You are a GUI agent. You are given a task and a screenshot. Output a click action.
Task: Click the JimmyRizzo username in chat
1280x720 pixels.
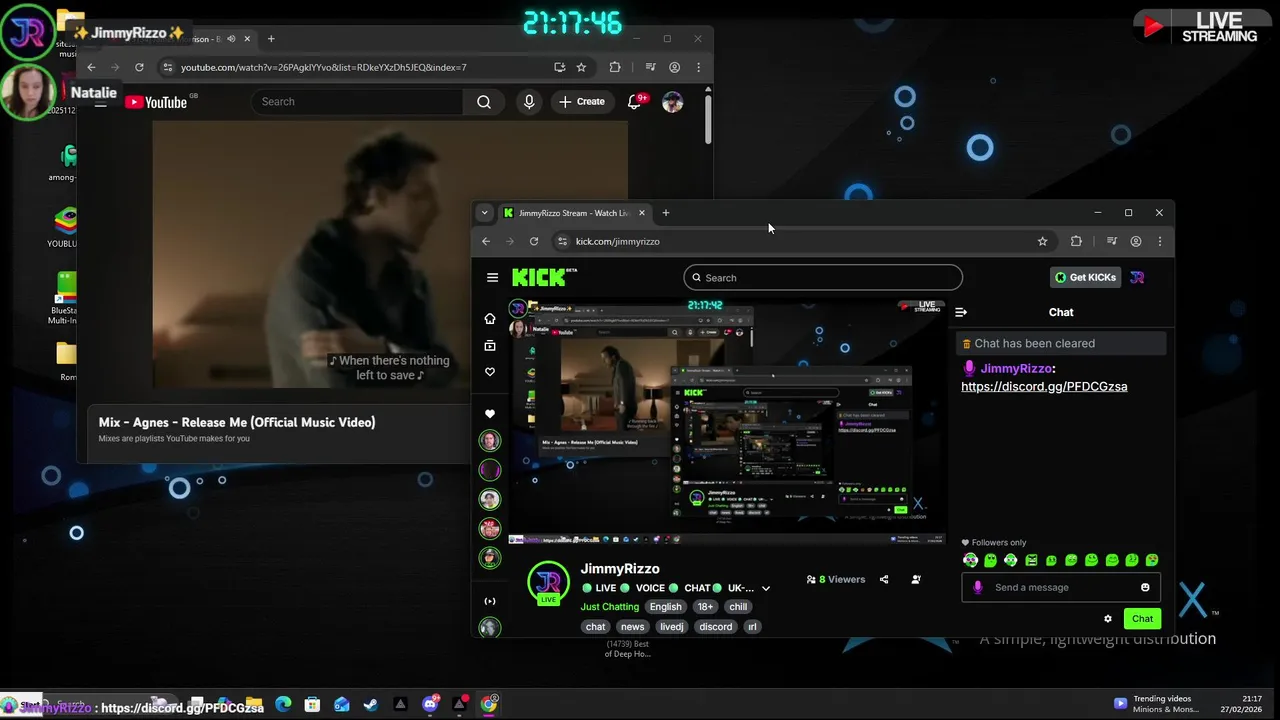click(1016, 368)
